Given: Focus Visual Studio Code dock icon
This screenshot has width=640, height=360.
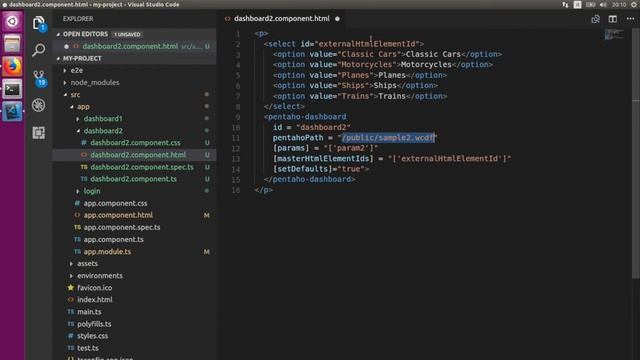Looking at the screenshot, I should tap(12, 111).
